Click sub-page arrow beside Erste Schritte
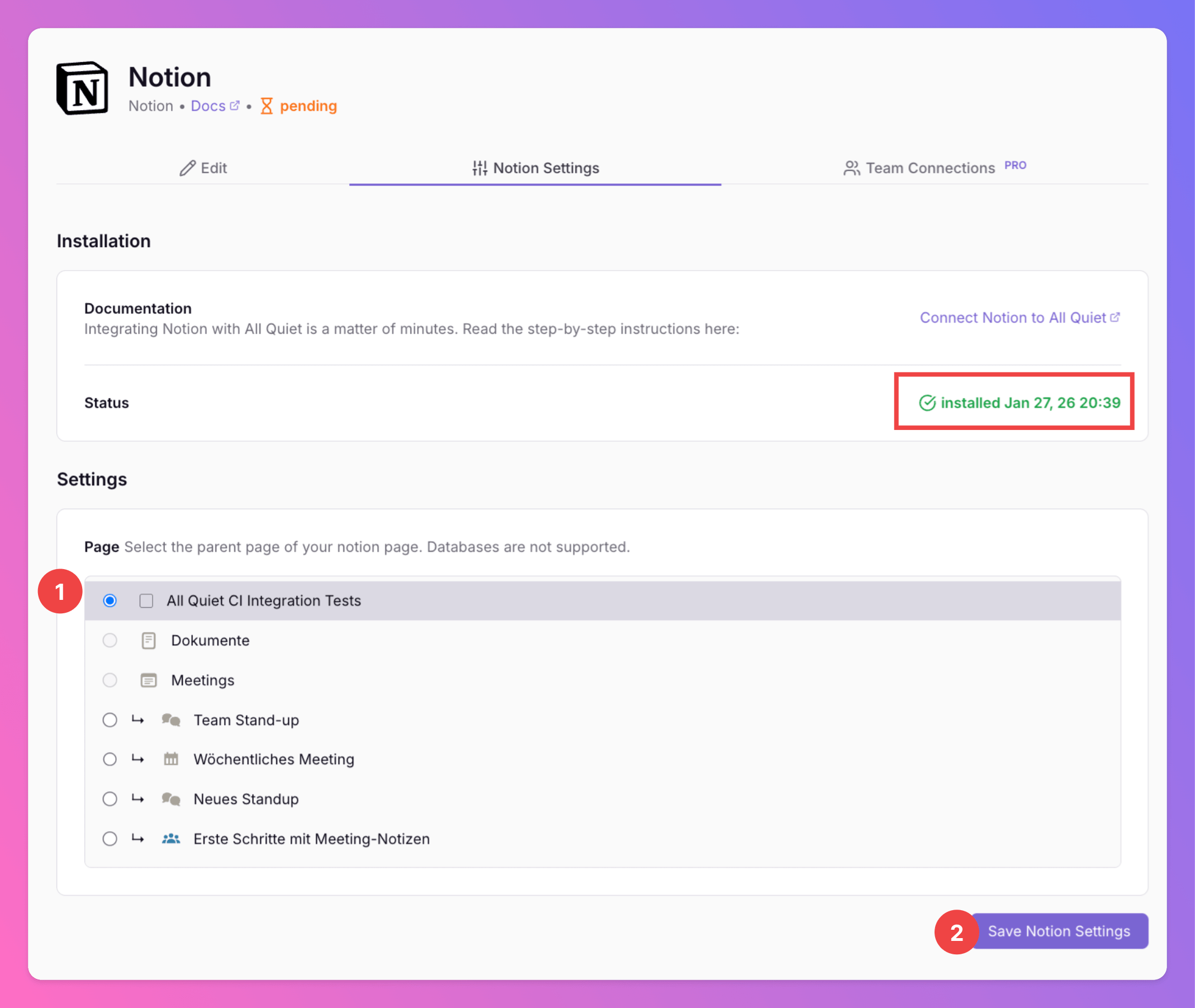The image size is (1195, 1008). [x=137, y=839]
